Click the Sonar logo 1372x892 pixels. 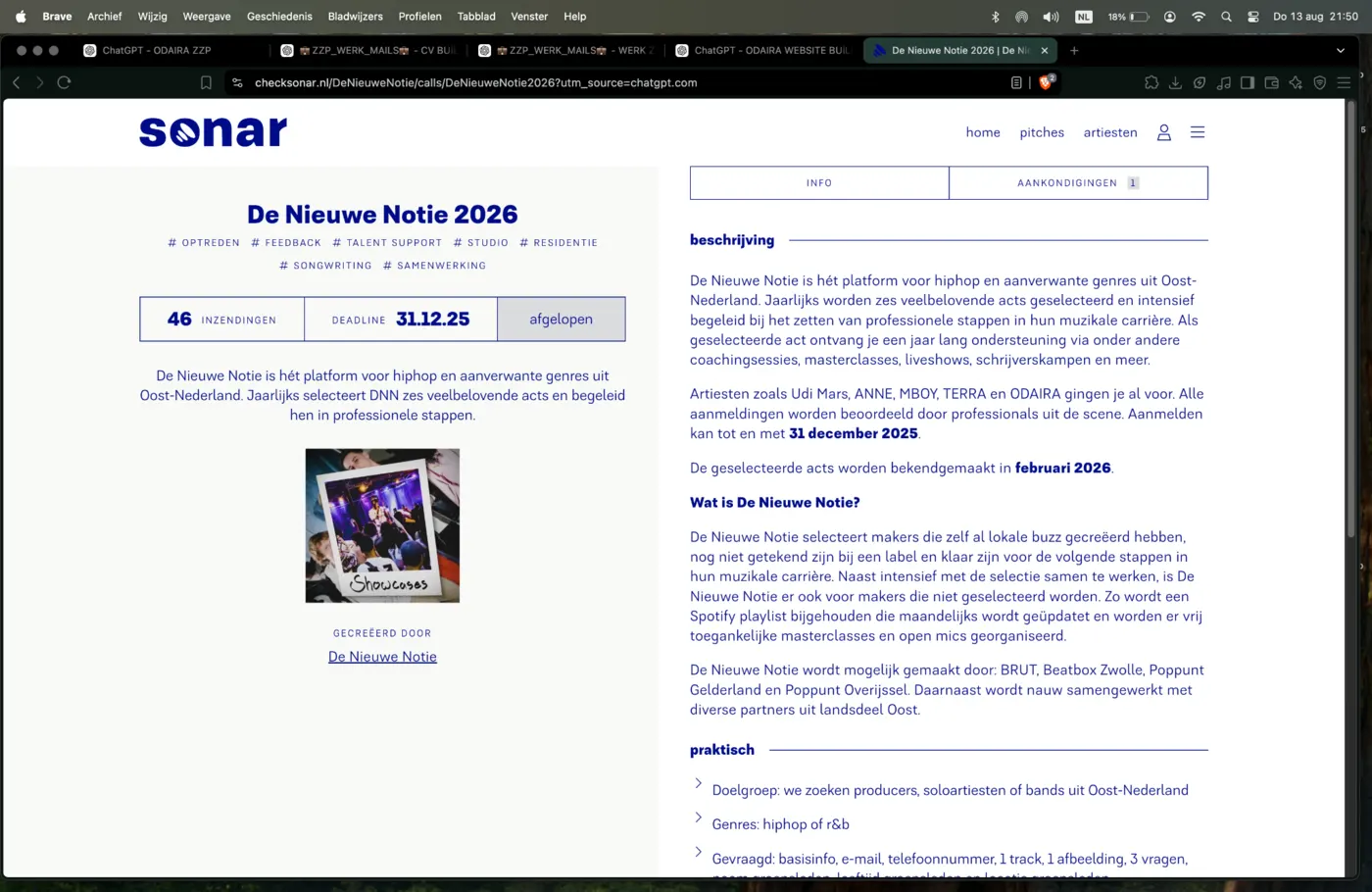pos(214,131)
